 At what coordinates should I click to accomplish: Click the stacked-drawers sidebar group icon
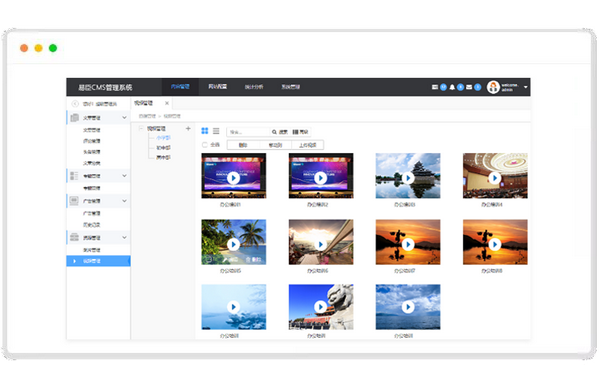click(74, 237)
